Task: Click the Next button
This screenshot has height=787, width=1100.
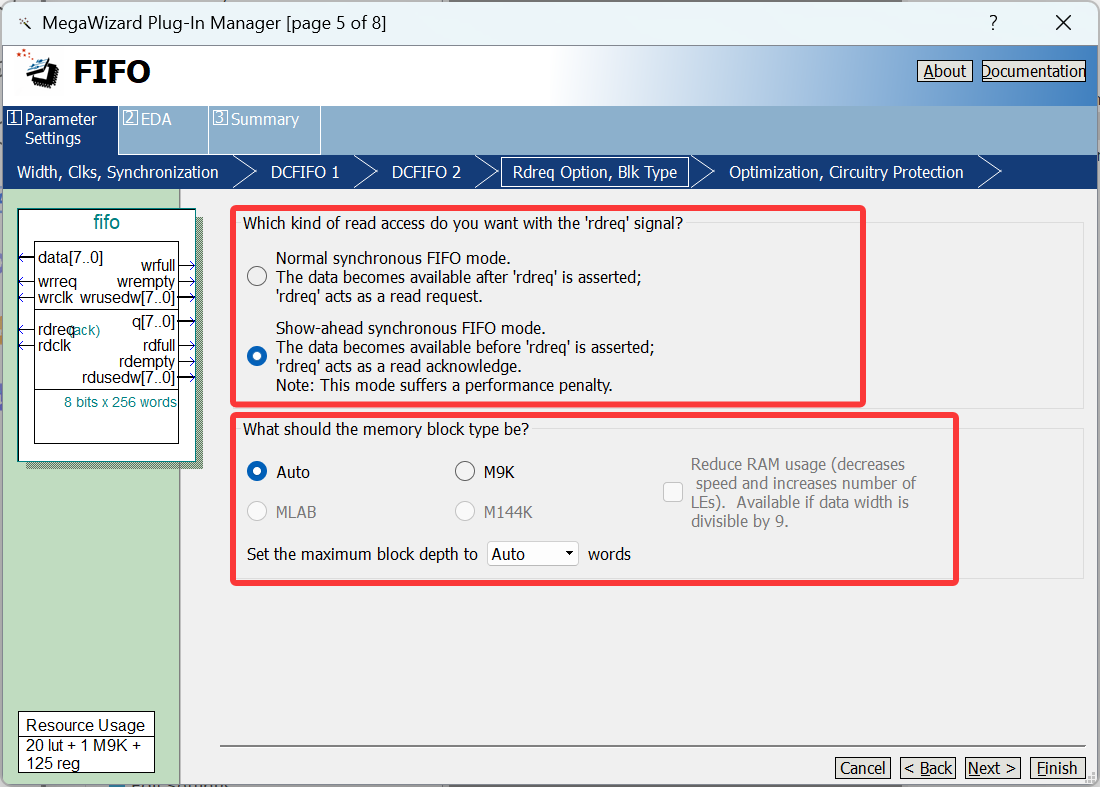Action: [992, 768]
